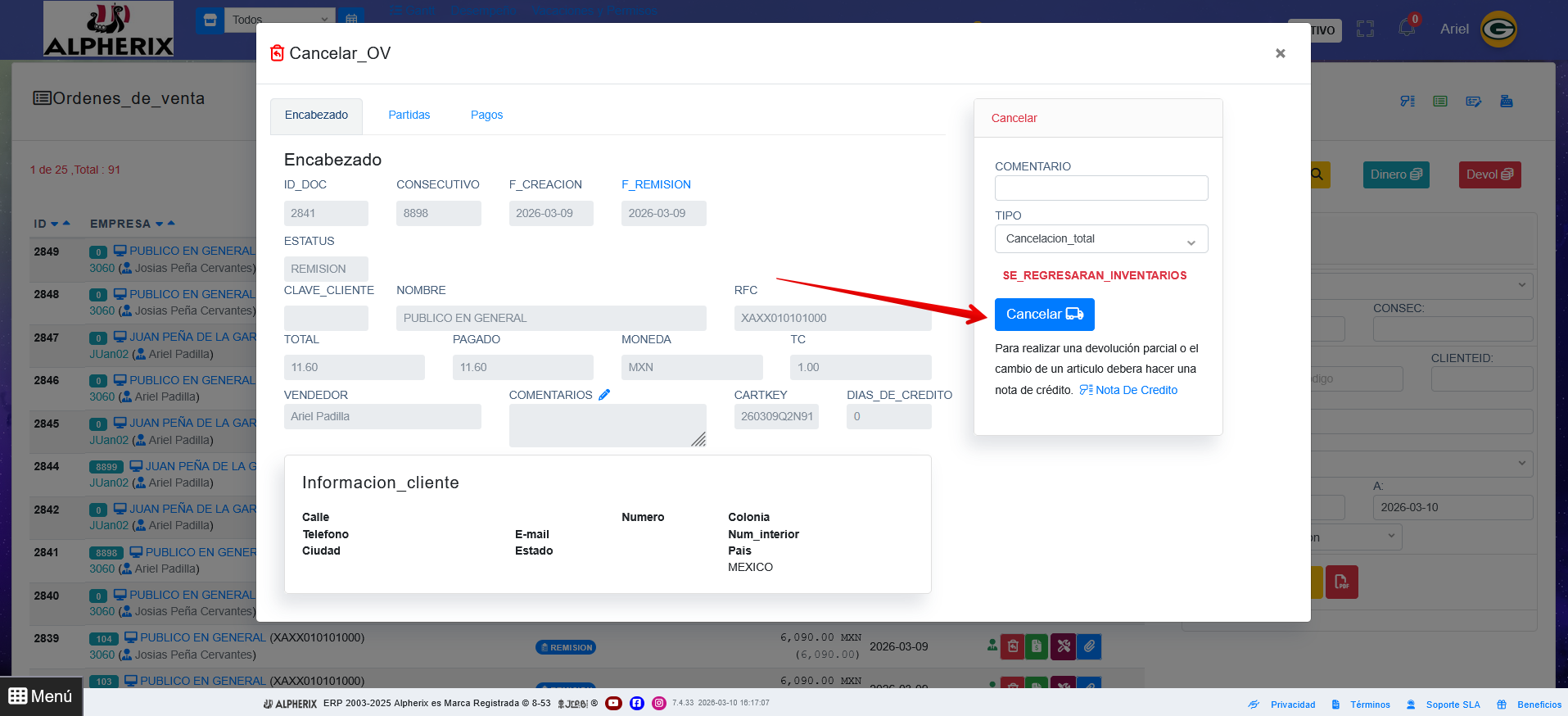Toggle fullscreen mode icon
The height and width of the screenshot is (716, 1568).
click(x=1365, y=29)
